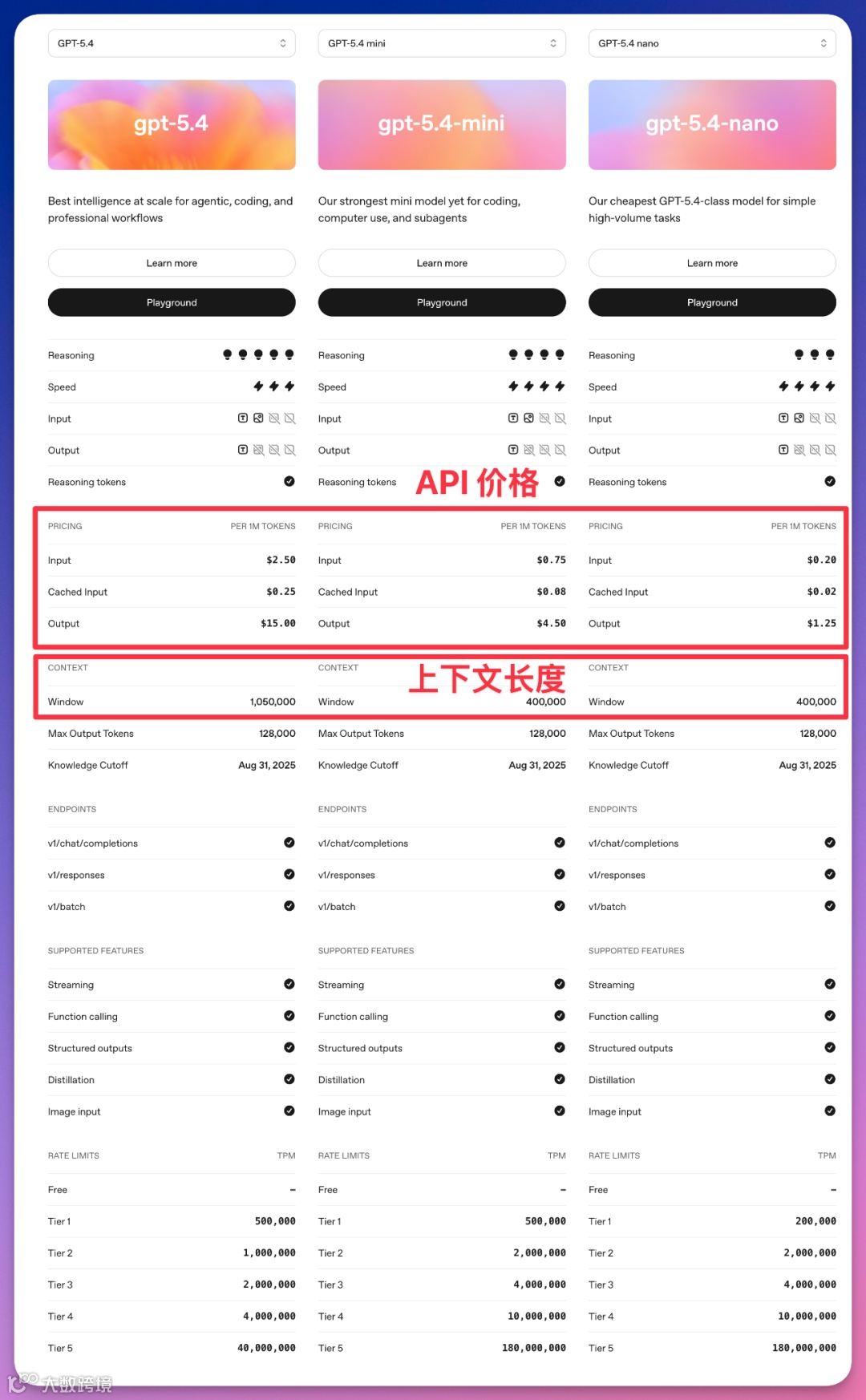
Task: Open the GPT-5.4 model selector dropdown
Action: click(172, 43)
